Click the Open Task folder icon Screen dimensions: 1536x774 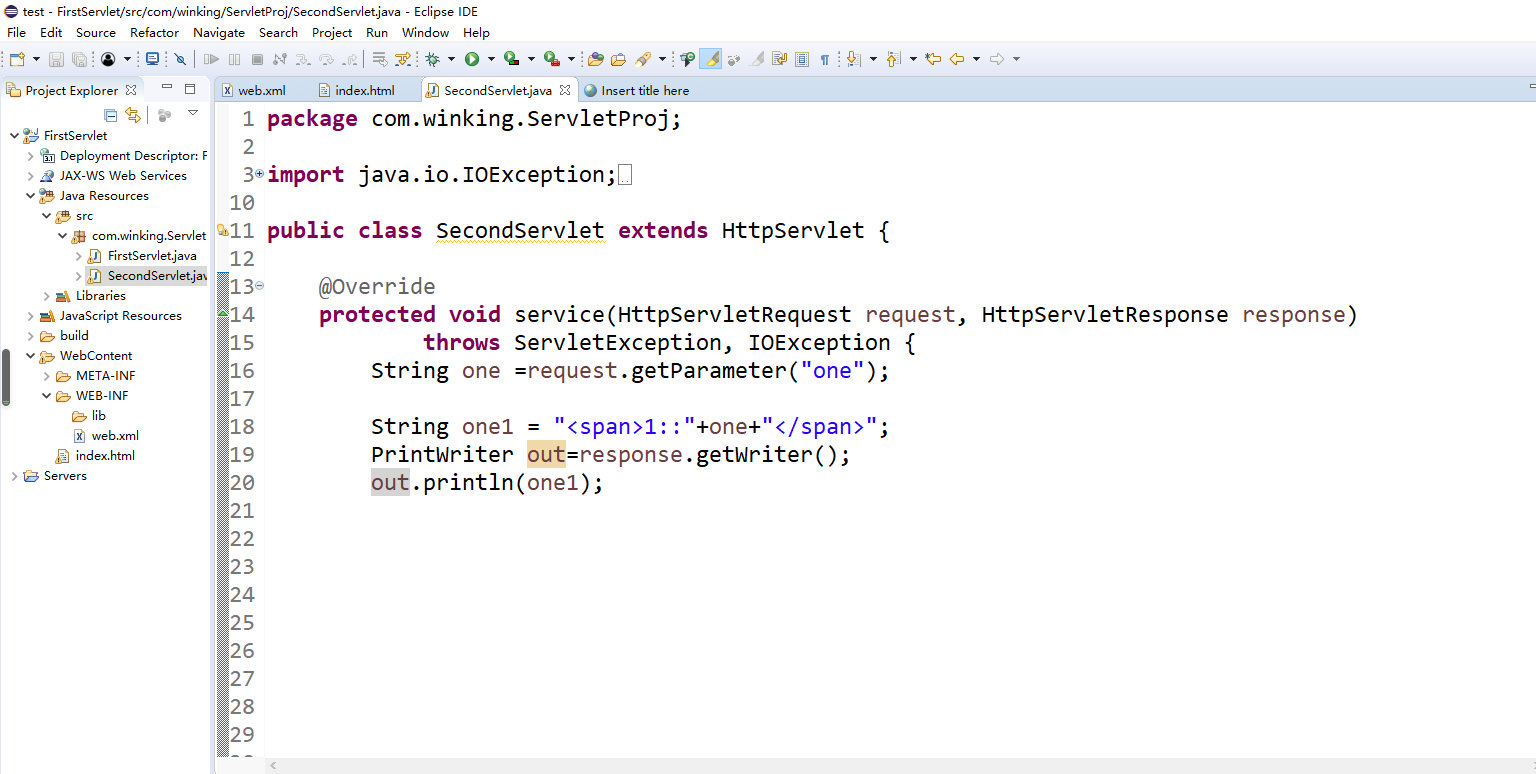coord(618,59)
